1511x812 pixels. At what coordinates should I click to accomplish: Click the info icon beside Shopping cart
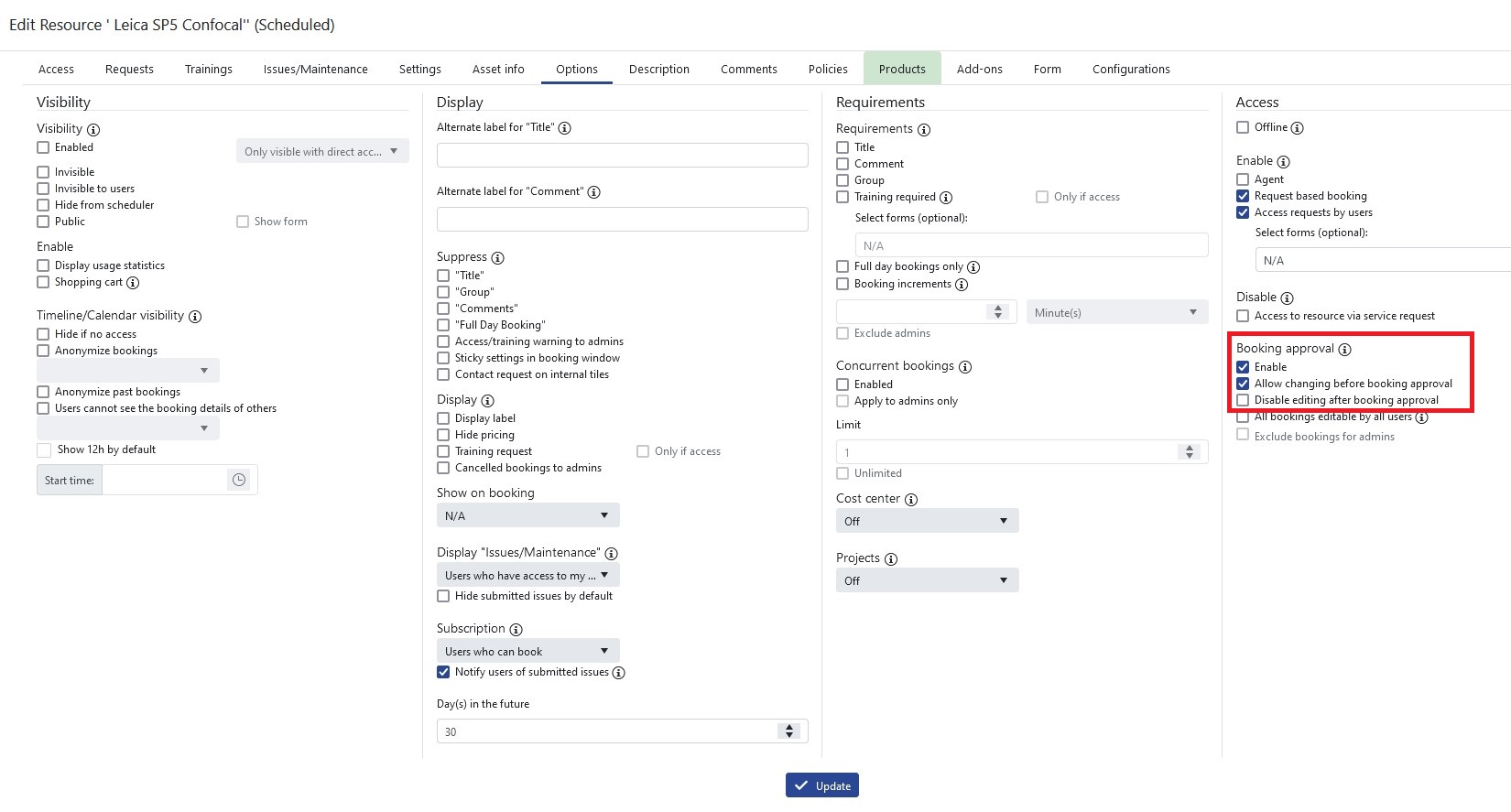point(133,283)
